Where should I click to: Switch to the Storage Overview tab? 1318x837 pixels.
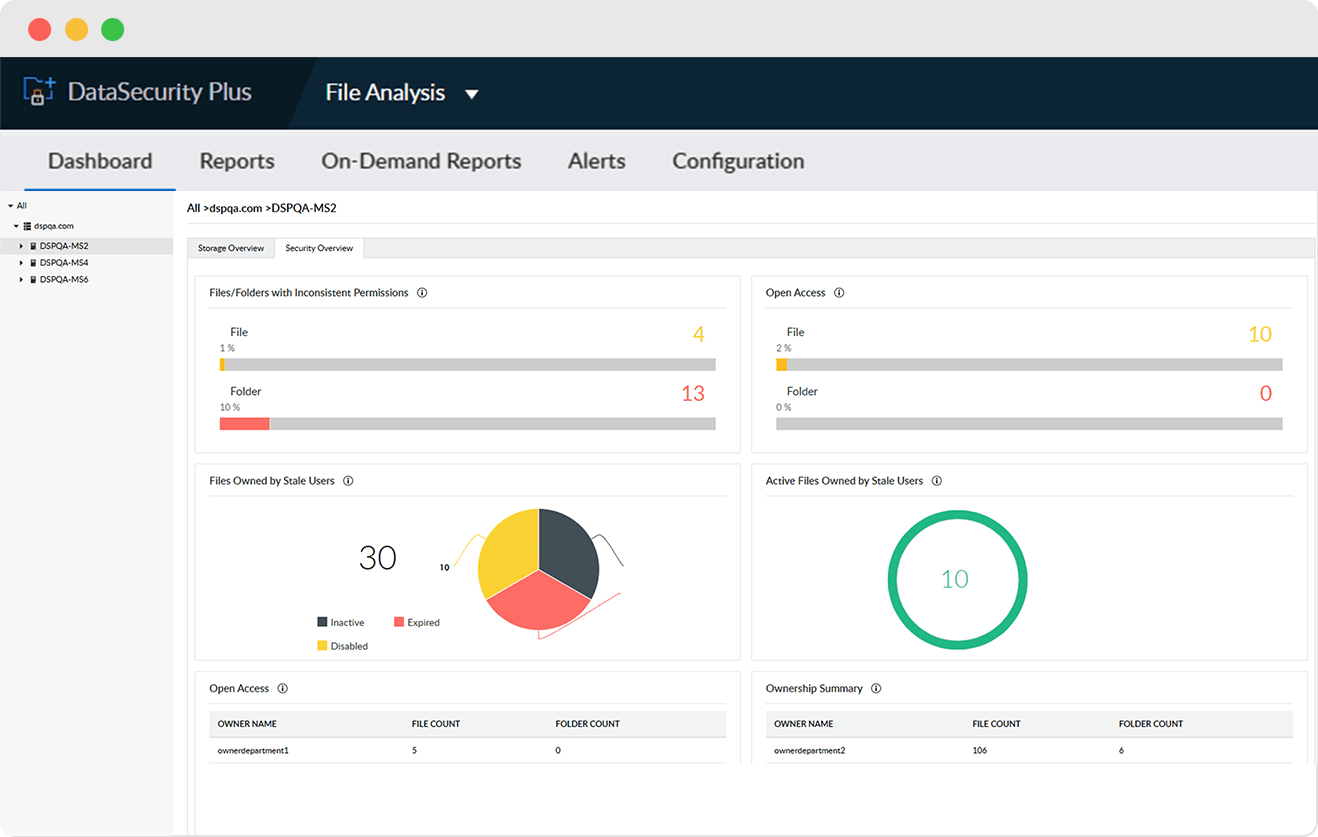click(x=231, y=248)
